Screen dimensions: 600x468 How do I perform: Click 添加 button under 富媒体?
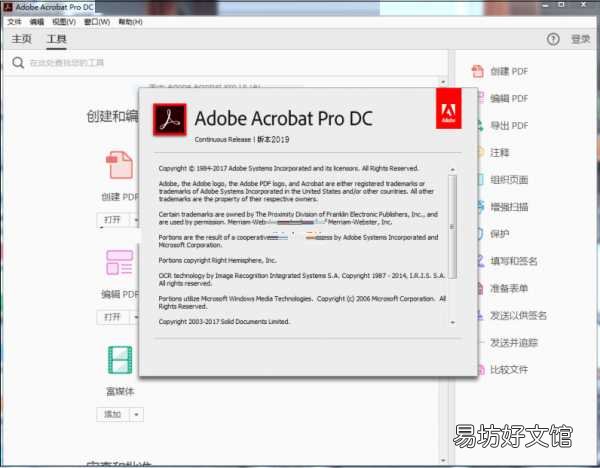tap(113, 414)
